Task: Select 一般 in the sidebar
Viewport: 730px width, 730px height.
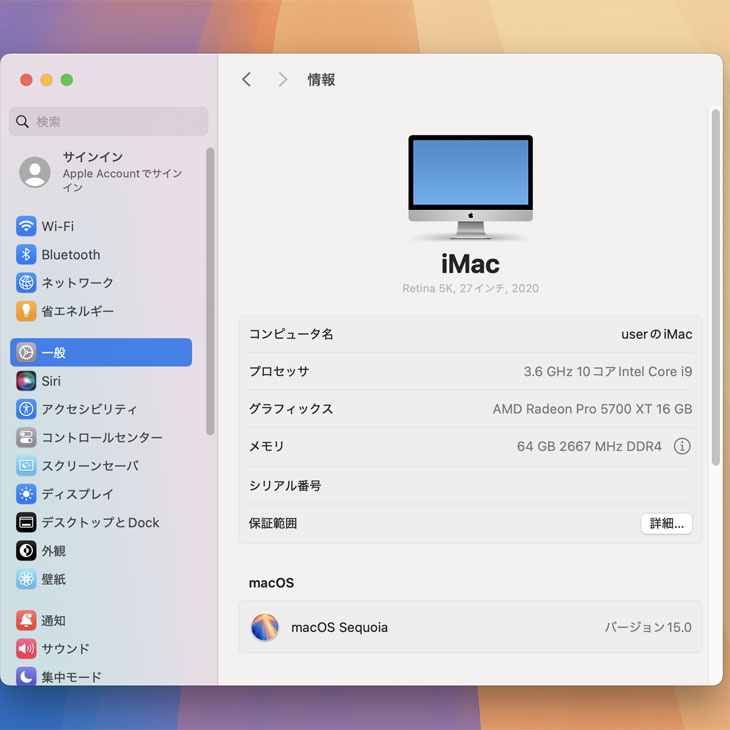Action: (100, 352)
